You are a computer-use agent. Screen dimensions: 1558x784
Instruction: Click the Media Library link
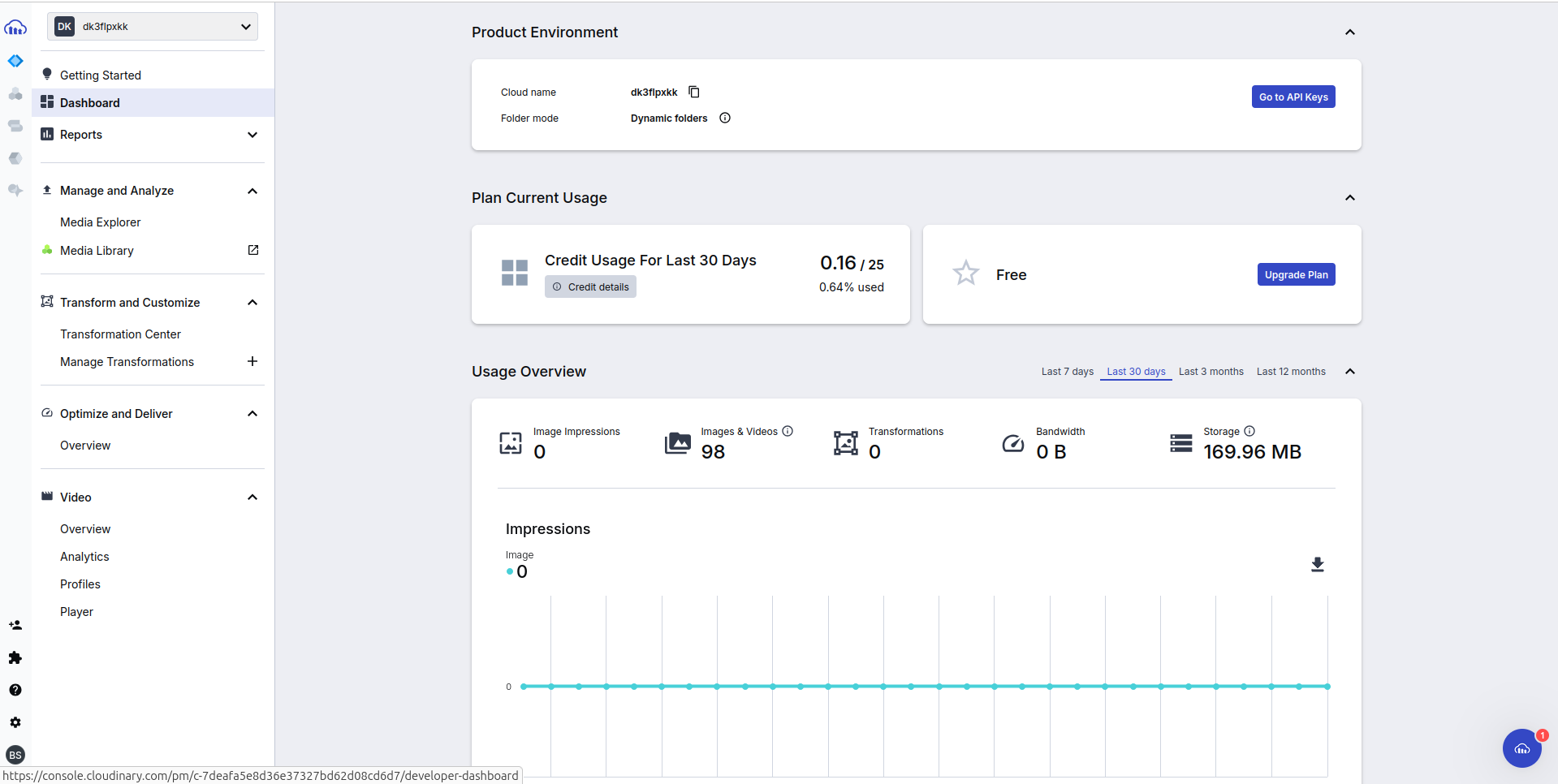[x=97, y=251]
